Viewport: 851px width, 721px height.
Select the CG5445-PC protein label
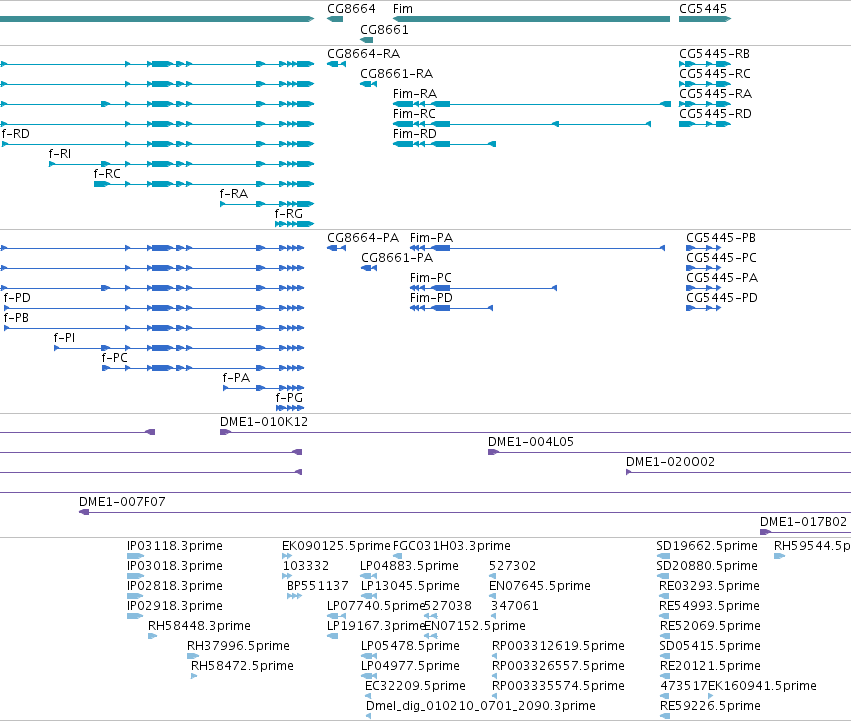(x=721, y=258)
